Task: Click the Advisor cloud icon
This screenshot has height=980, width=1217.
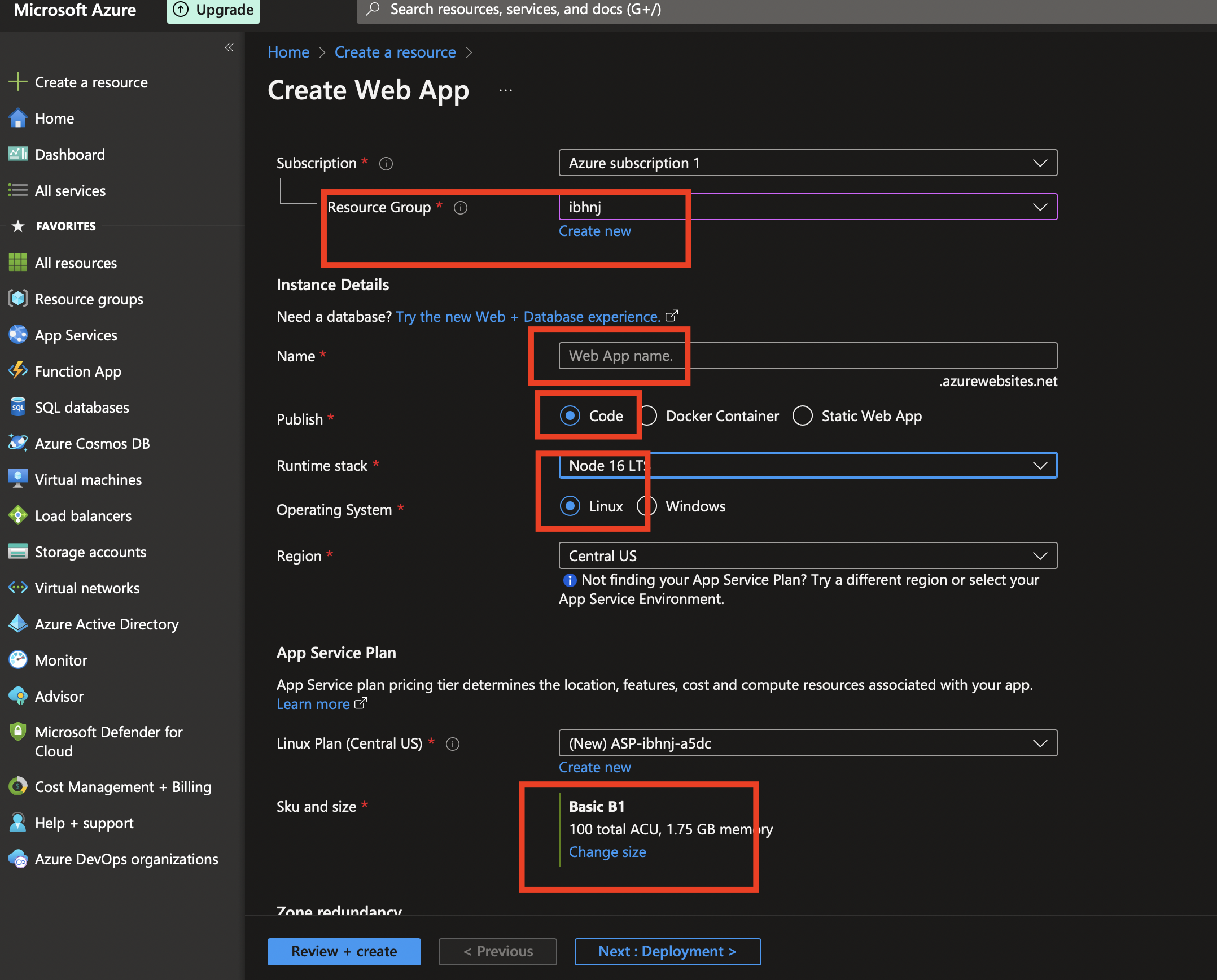Action: [18, 696]
